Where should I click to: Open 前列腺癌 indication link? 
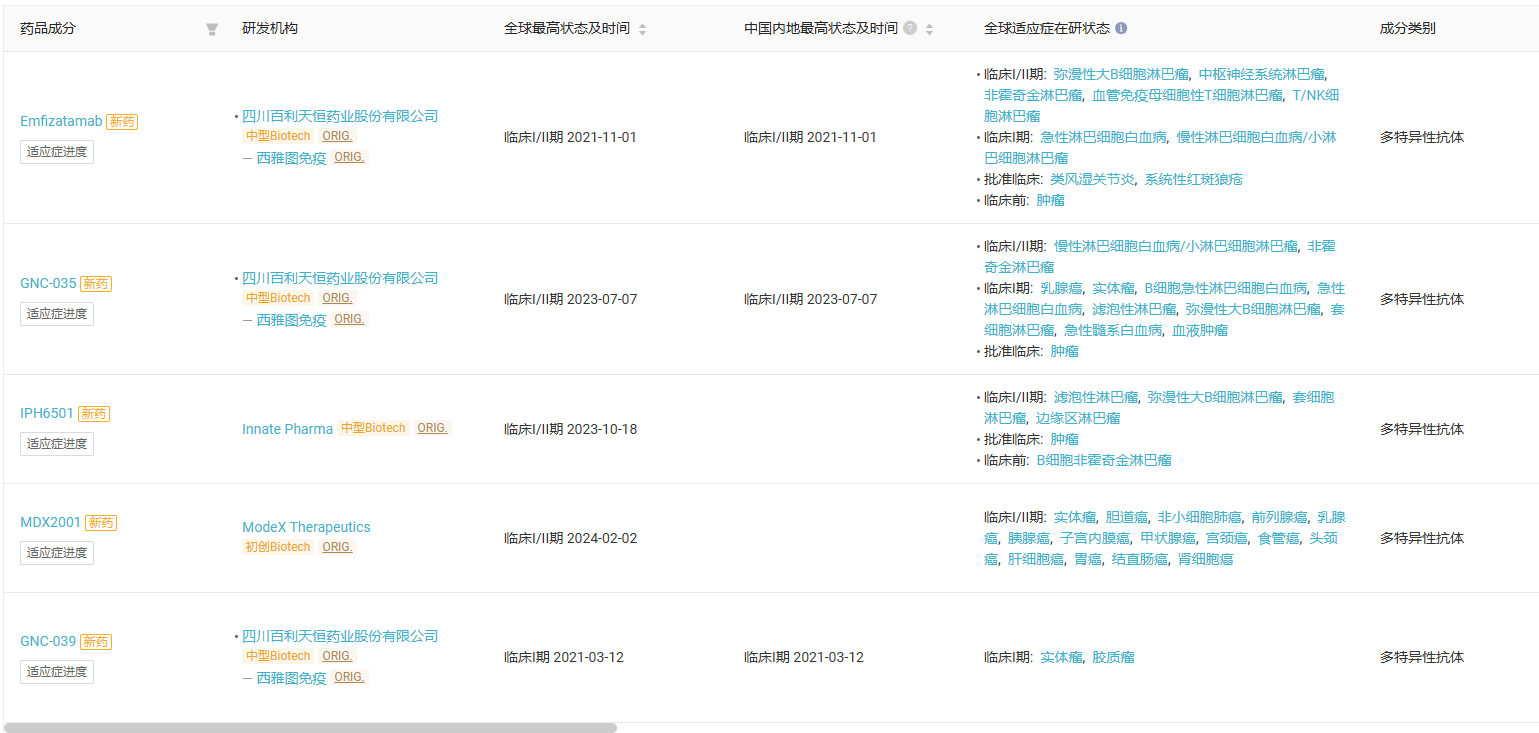1279,517
